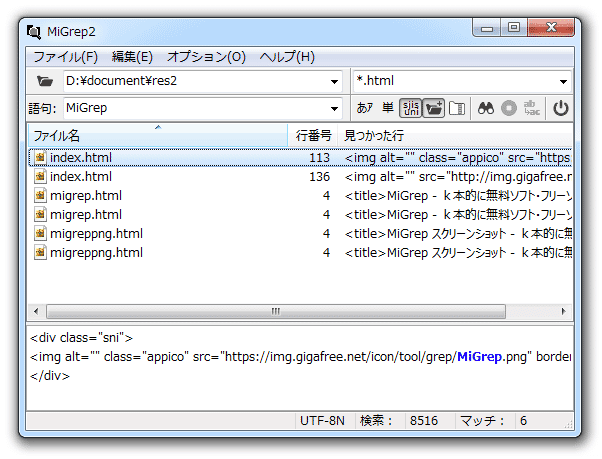Select the first migrep.html result row

300,196
